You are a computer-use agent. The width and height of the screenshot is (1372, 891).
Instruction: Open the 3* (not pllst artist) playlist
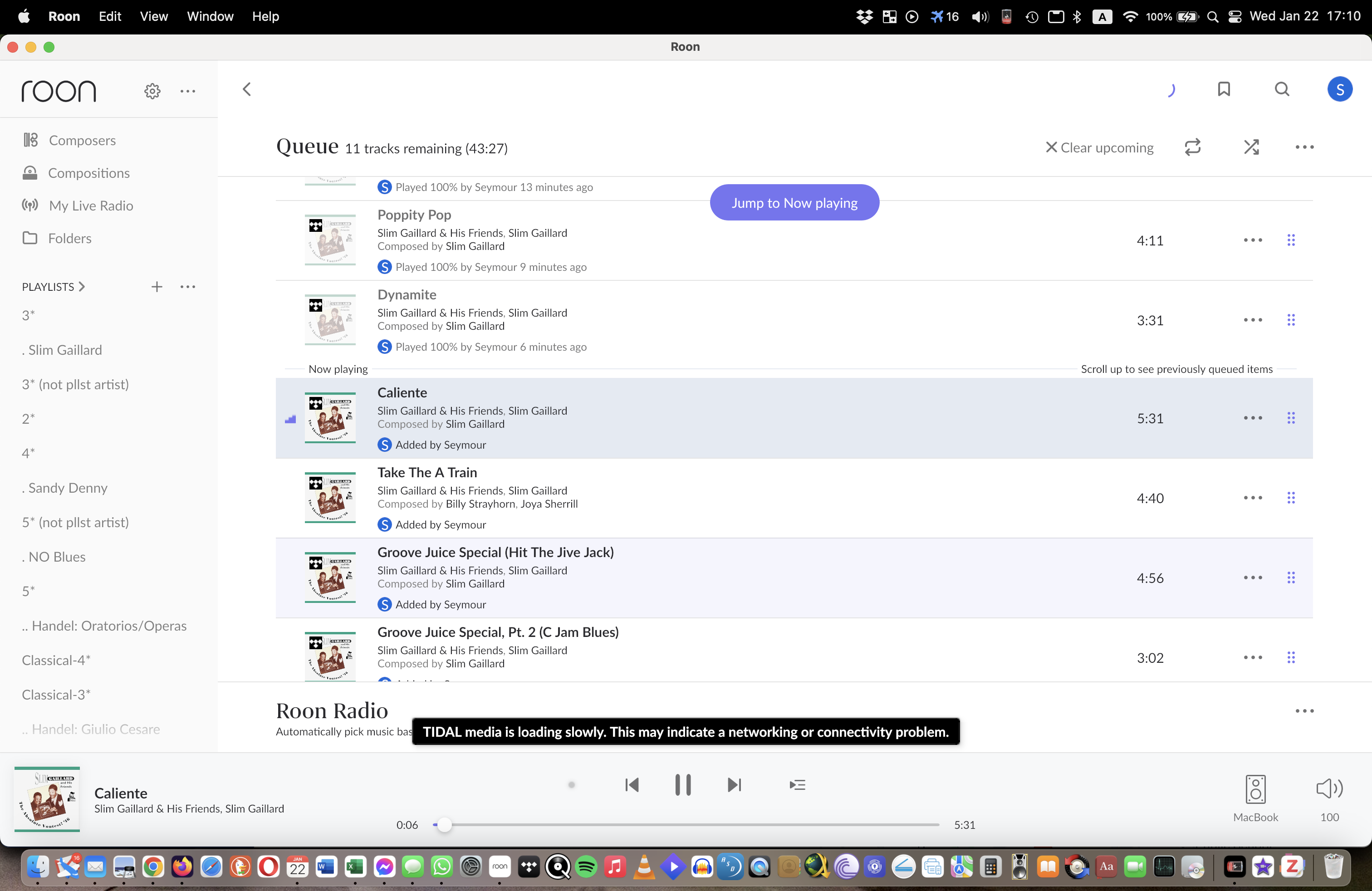tap(75, 384)
